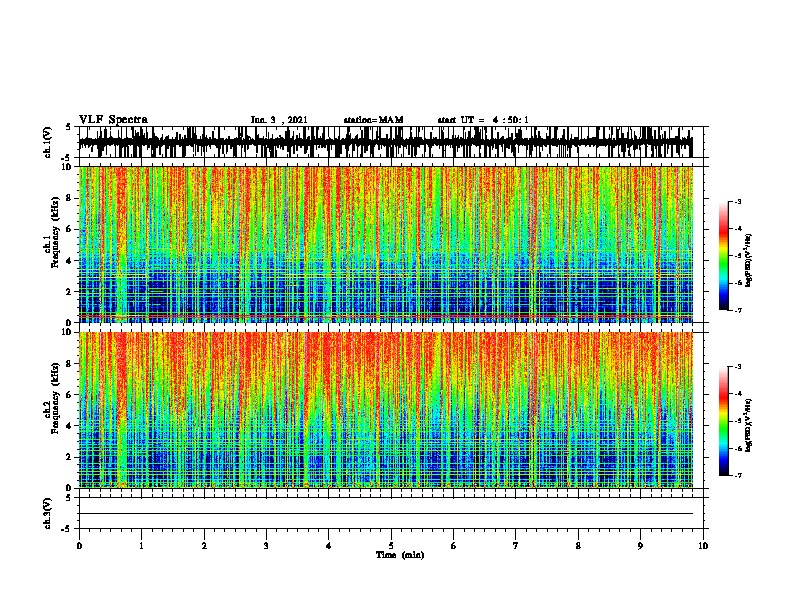
Task: Click time axis tick label "6"
Action: click(454, 546)
